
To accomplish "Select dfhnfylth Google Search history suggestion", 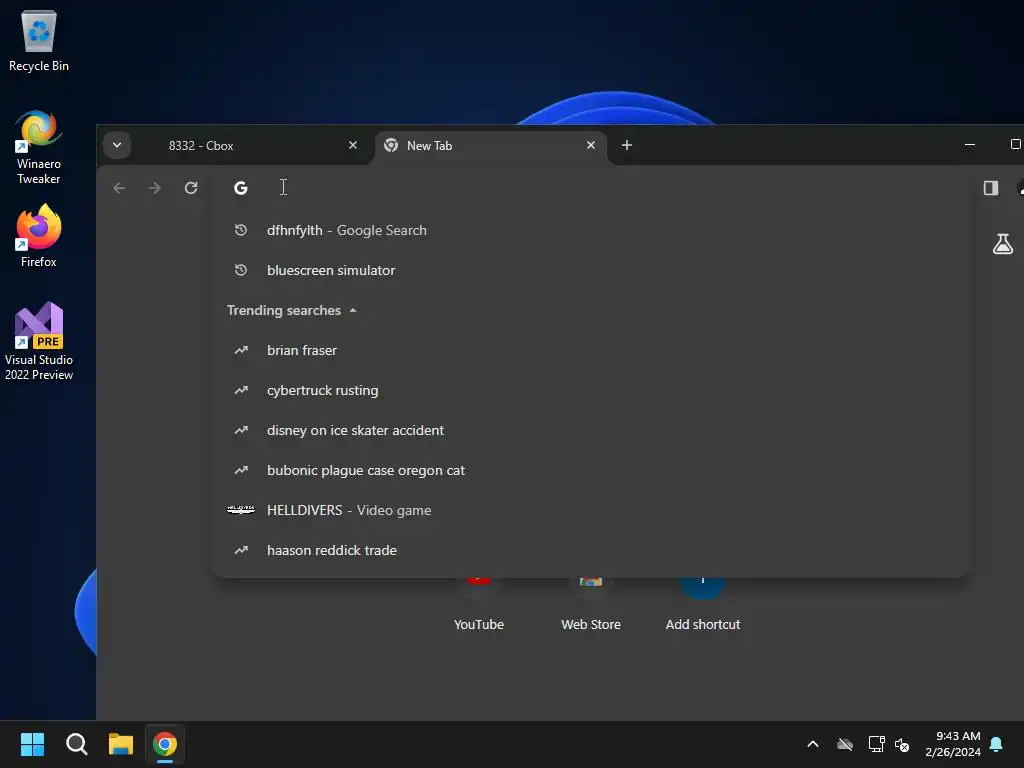I will coord(591,231).
